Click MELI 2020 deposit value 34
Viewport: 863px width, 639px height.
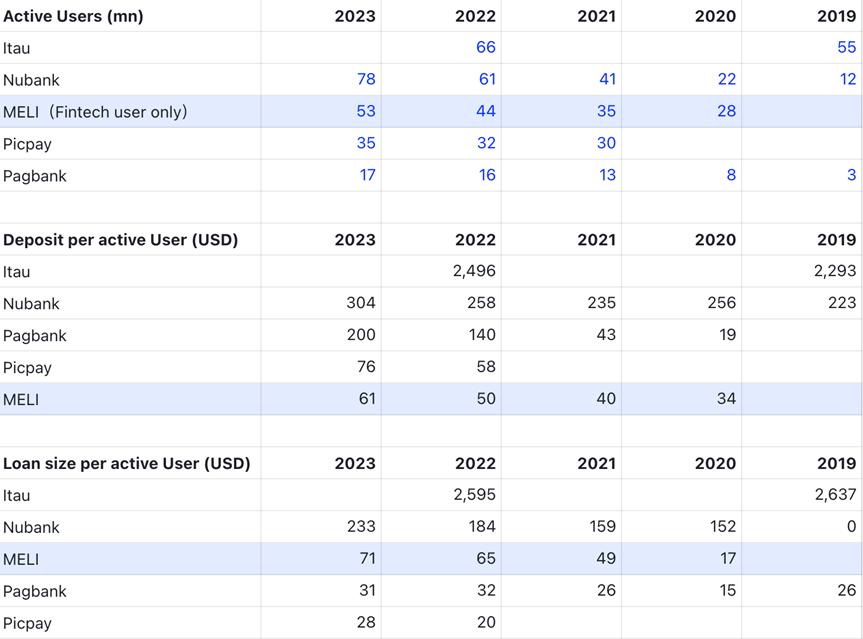(x=727, y=398)
